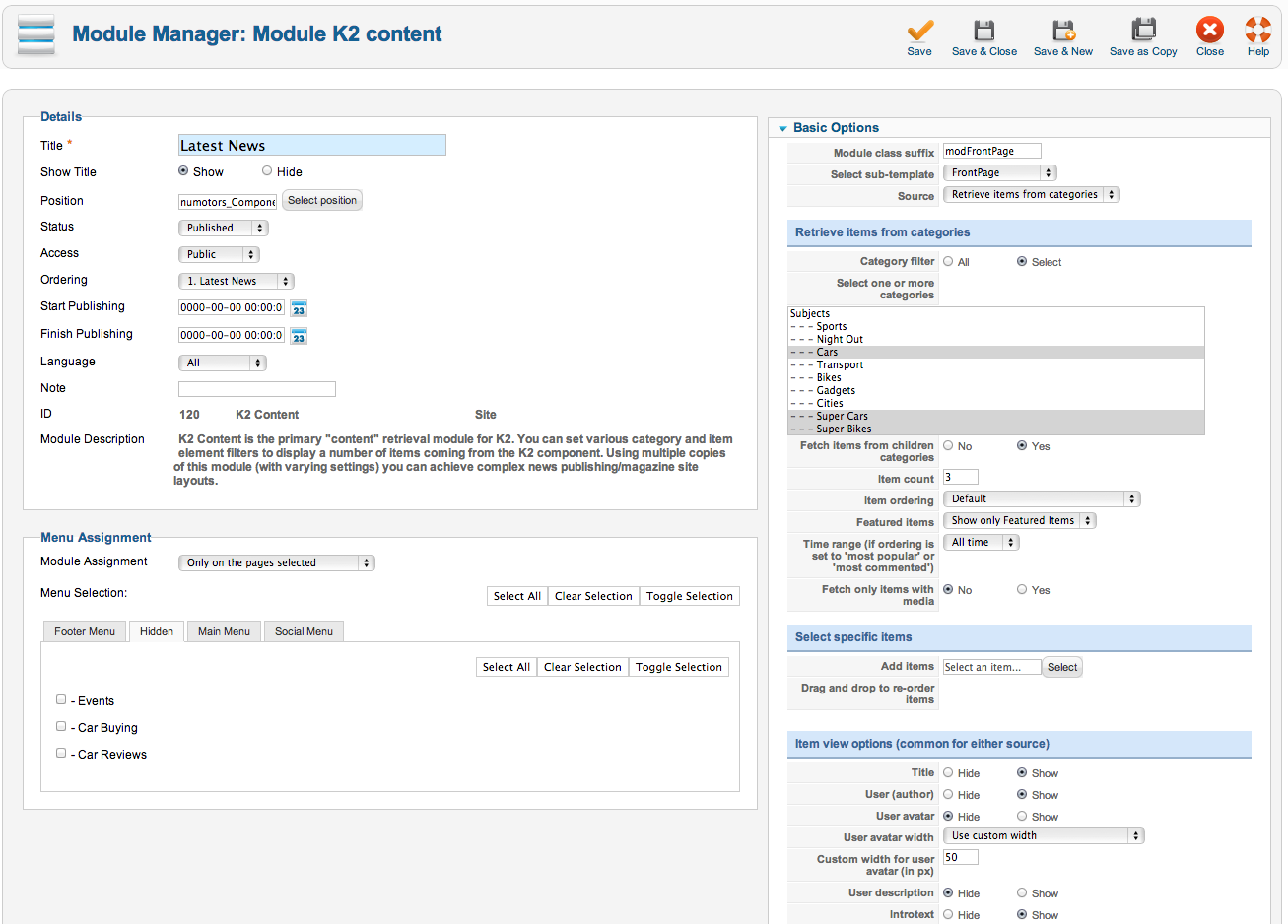The width and height of the screenshot is (1288, 924).
Task: Open the Access dropdown set to Public
Action: click(x=219, y=254)
